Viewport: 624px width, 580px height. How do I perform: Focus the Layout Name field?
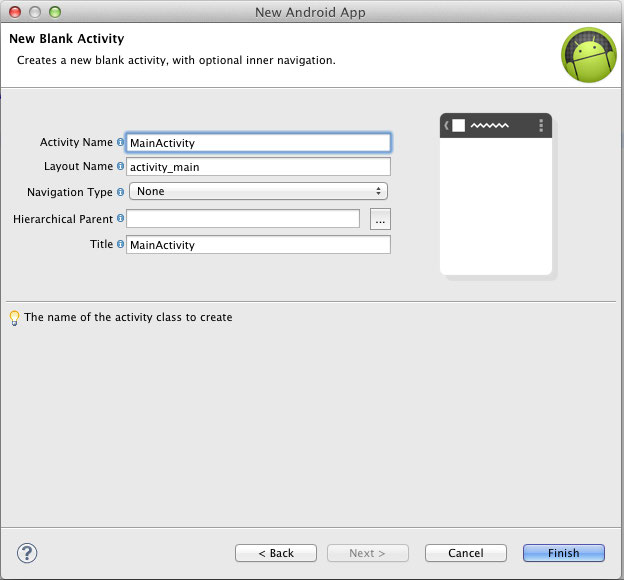(258, 167)
